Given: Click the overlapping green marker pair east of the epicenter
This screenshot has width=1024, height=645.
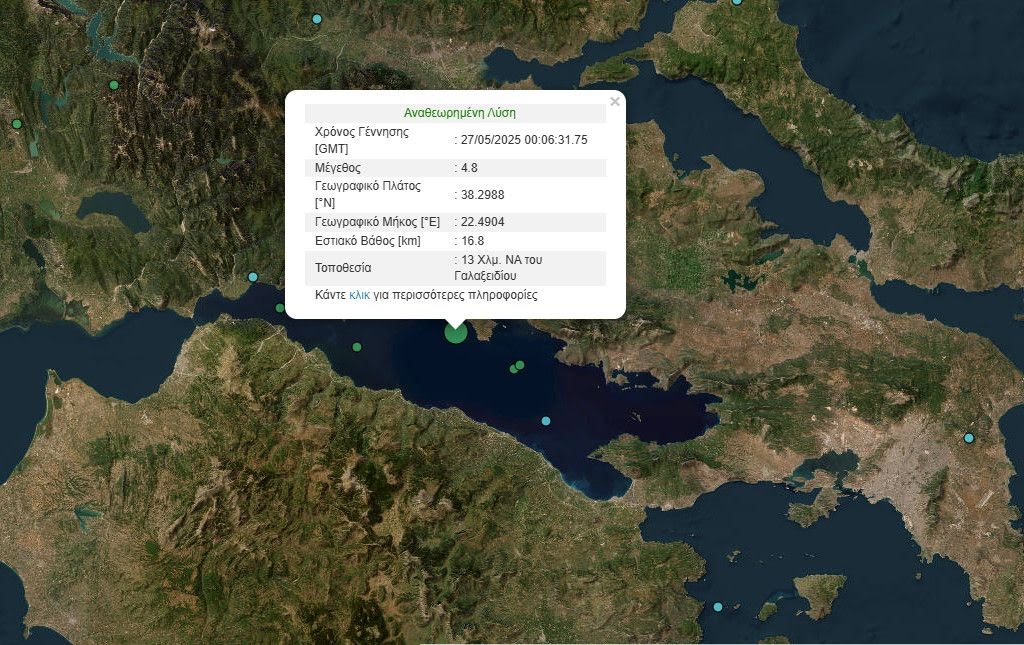Looking at the screenshot, I should coord(517,367).
